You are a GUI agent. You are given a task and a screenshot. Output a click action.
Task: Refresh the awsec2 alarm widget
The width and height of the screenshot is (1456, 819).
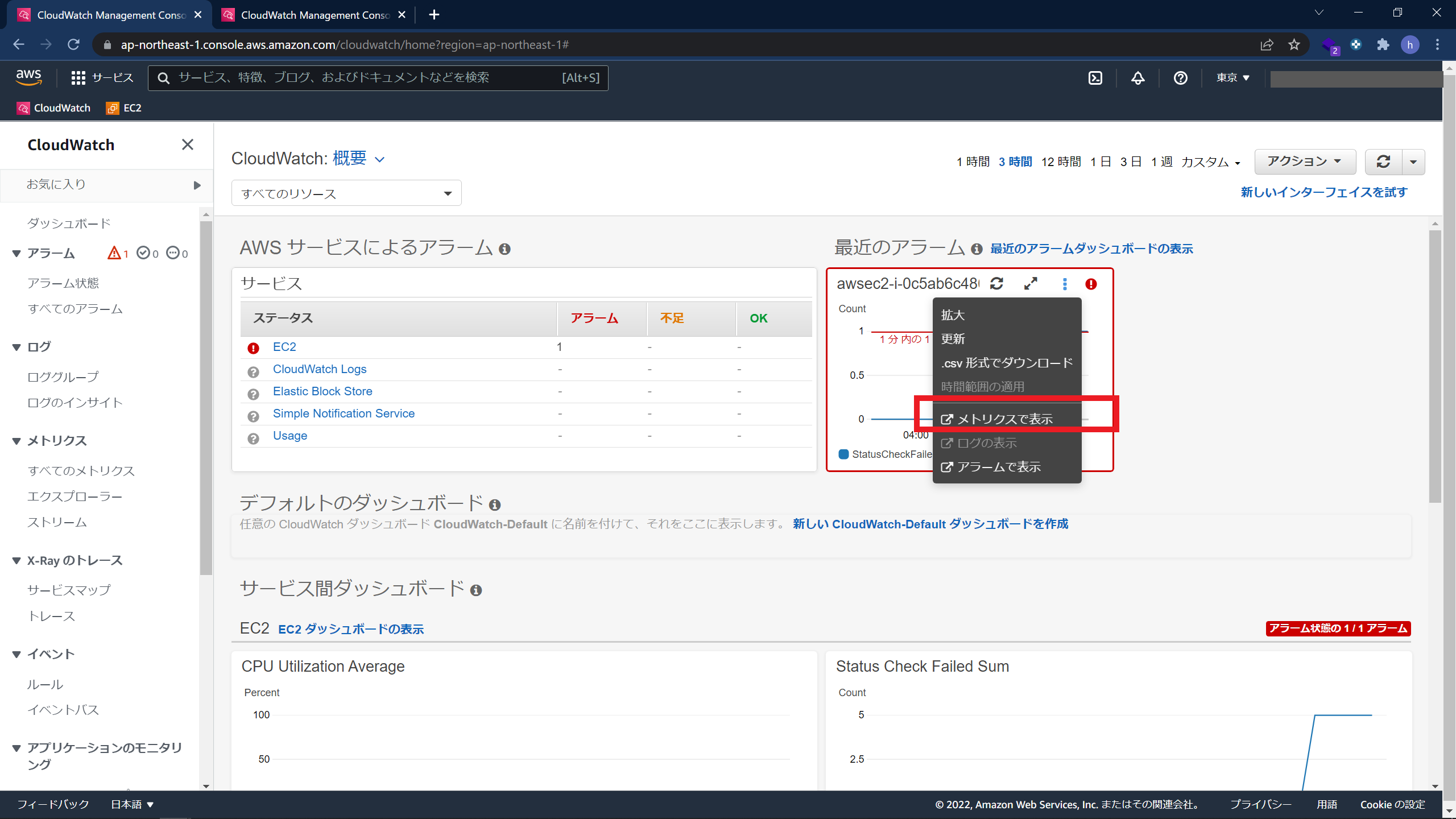[x=996, y=283]
